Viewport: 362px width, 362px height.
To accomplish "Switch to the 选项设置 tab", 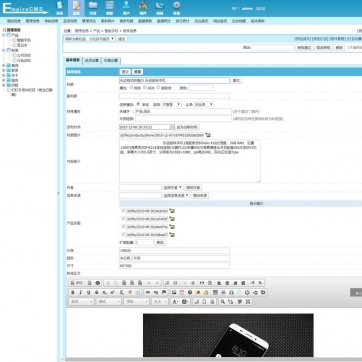I will [92, 61].
